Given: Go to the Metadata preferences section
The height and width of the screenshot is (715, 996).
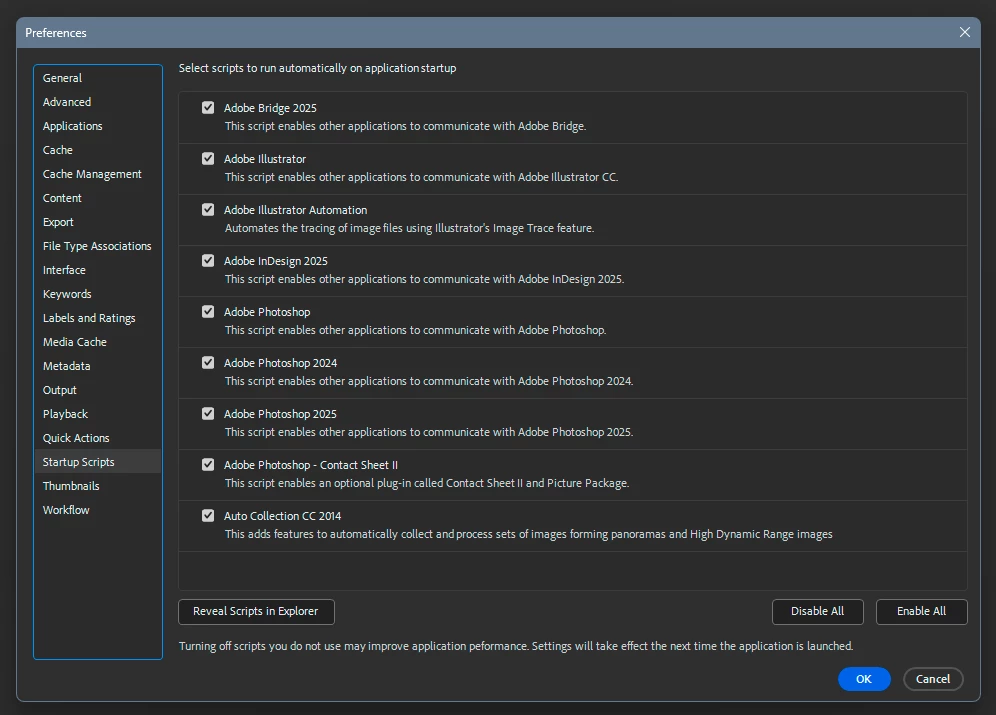Looking at the screenshot, I should pos(98,366).
